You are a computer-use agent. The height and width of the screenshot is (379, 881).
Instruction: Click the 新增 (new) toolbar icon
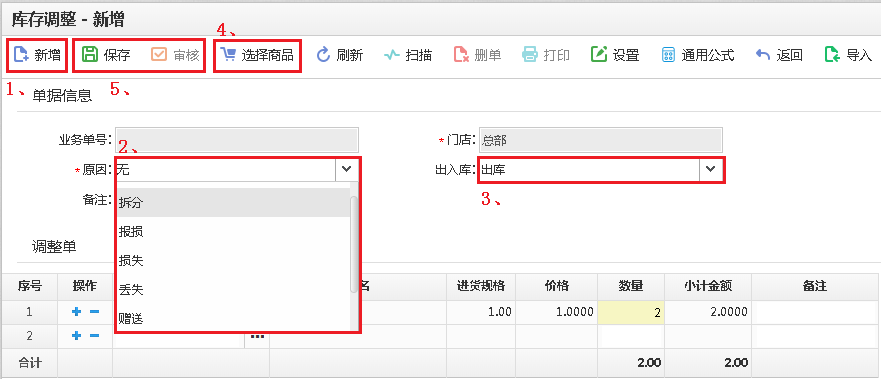pyautogui.click(x=21, y=55)
